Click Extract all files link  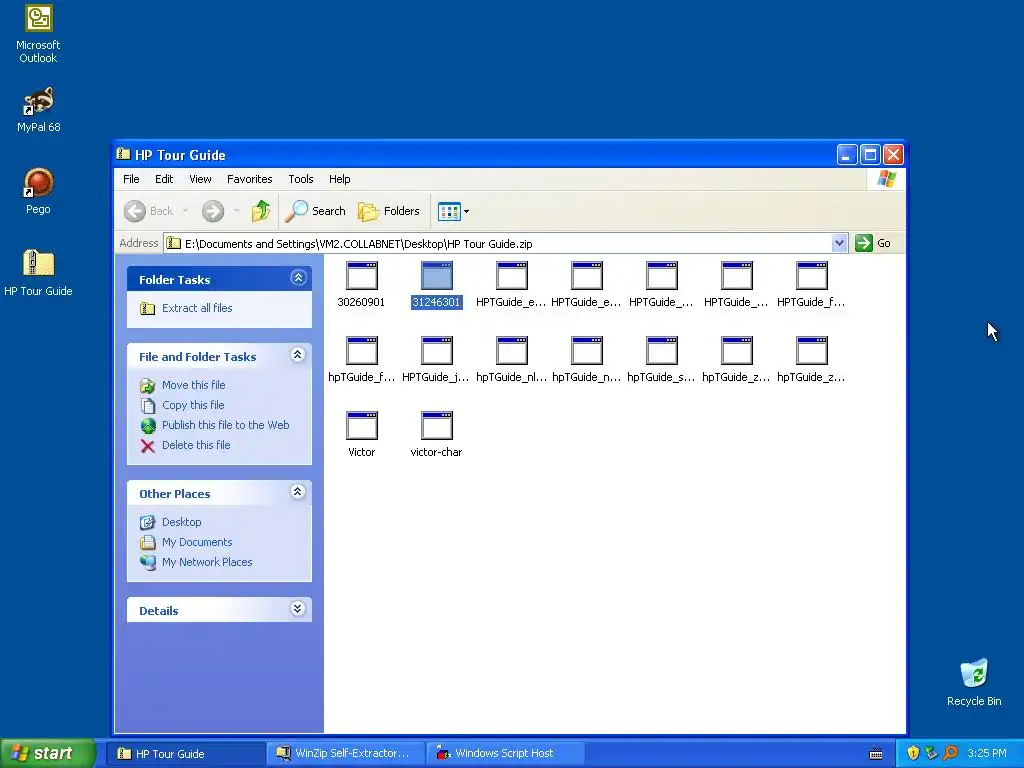(x=197, y=308)
